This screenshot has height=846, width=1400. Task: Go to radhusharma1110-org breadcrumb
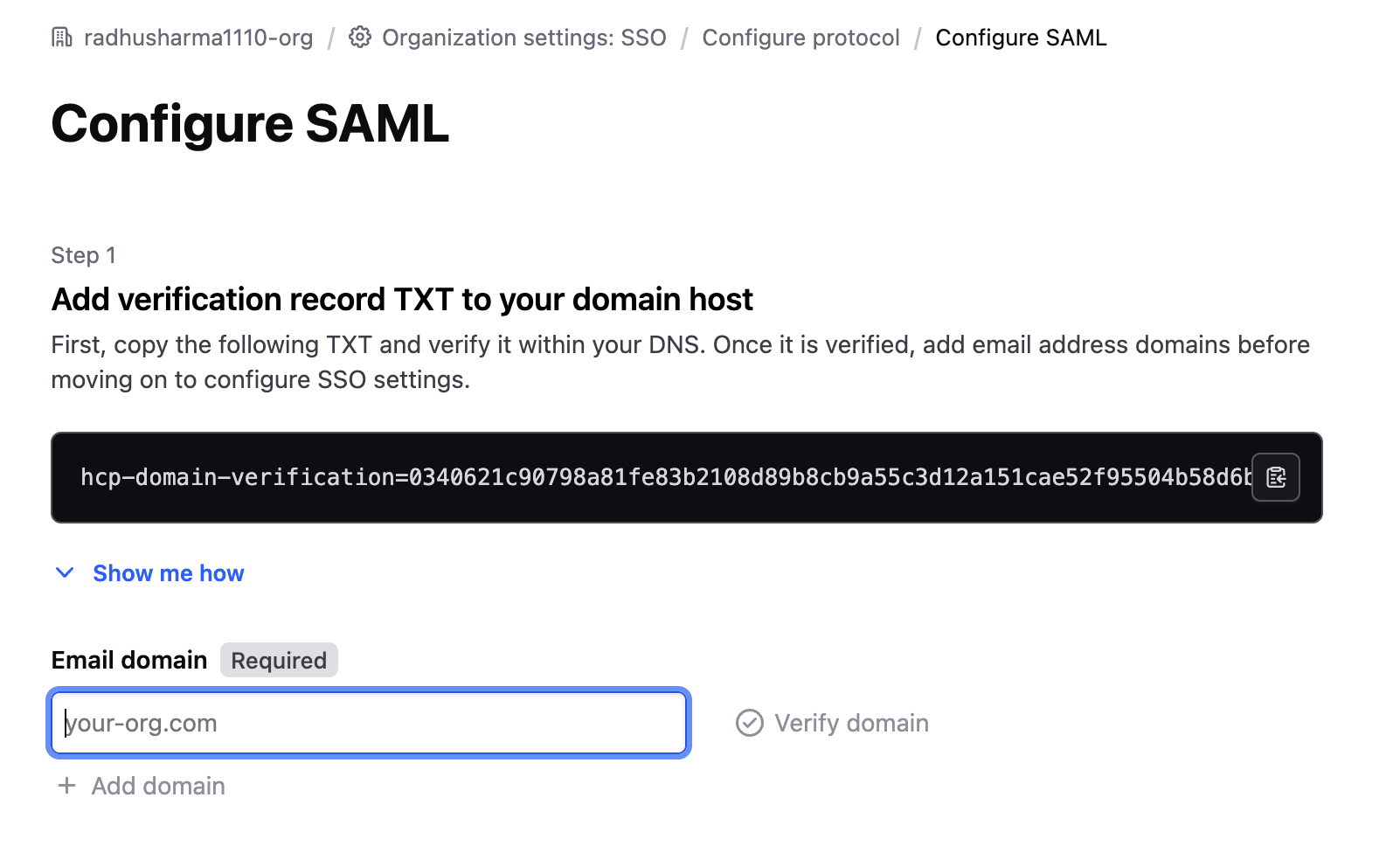click(x=198, y=38)
